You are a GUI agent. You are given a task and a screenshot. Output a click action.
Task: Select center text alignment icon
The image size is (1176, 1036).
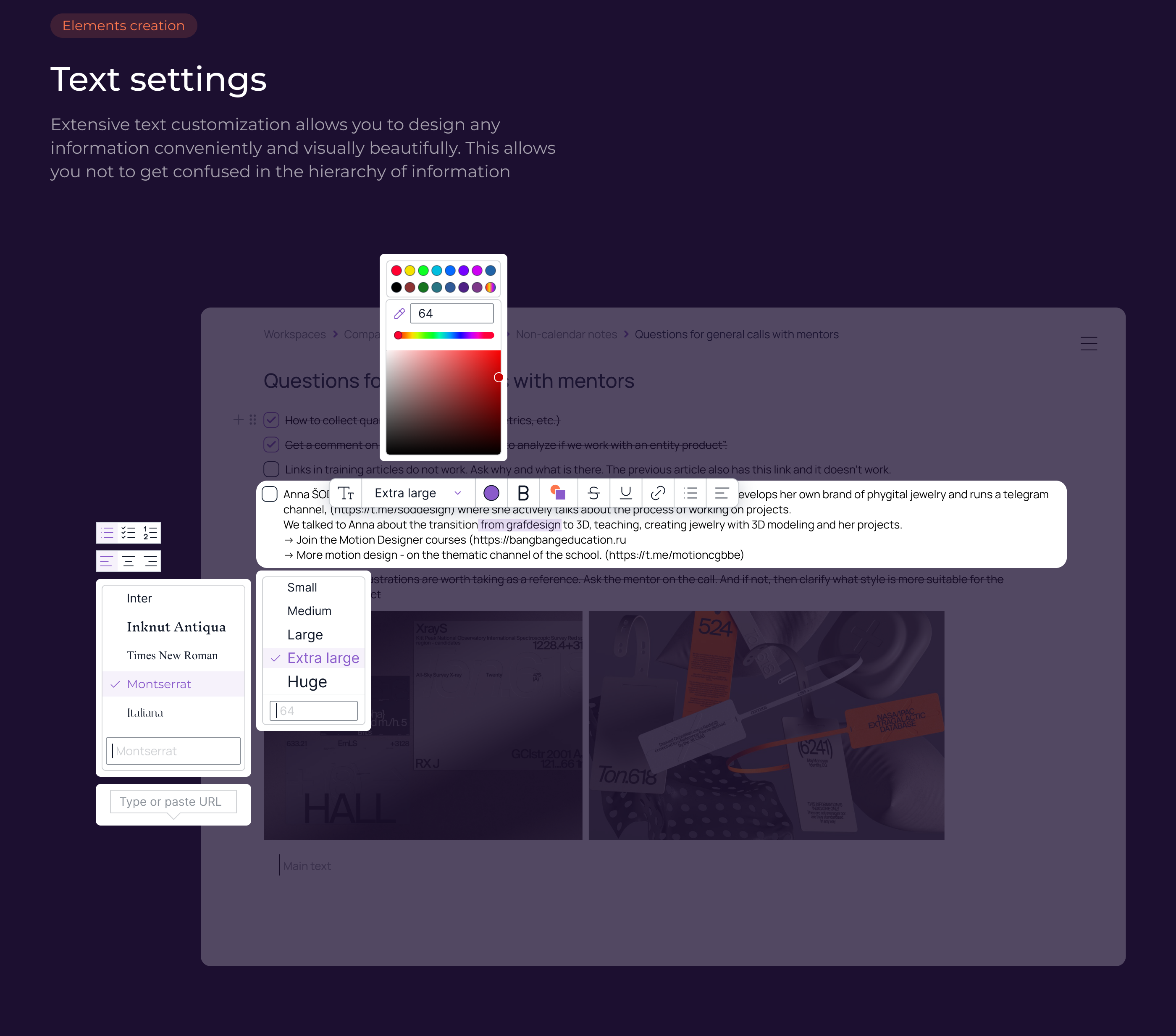click(x=128, y=561)
